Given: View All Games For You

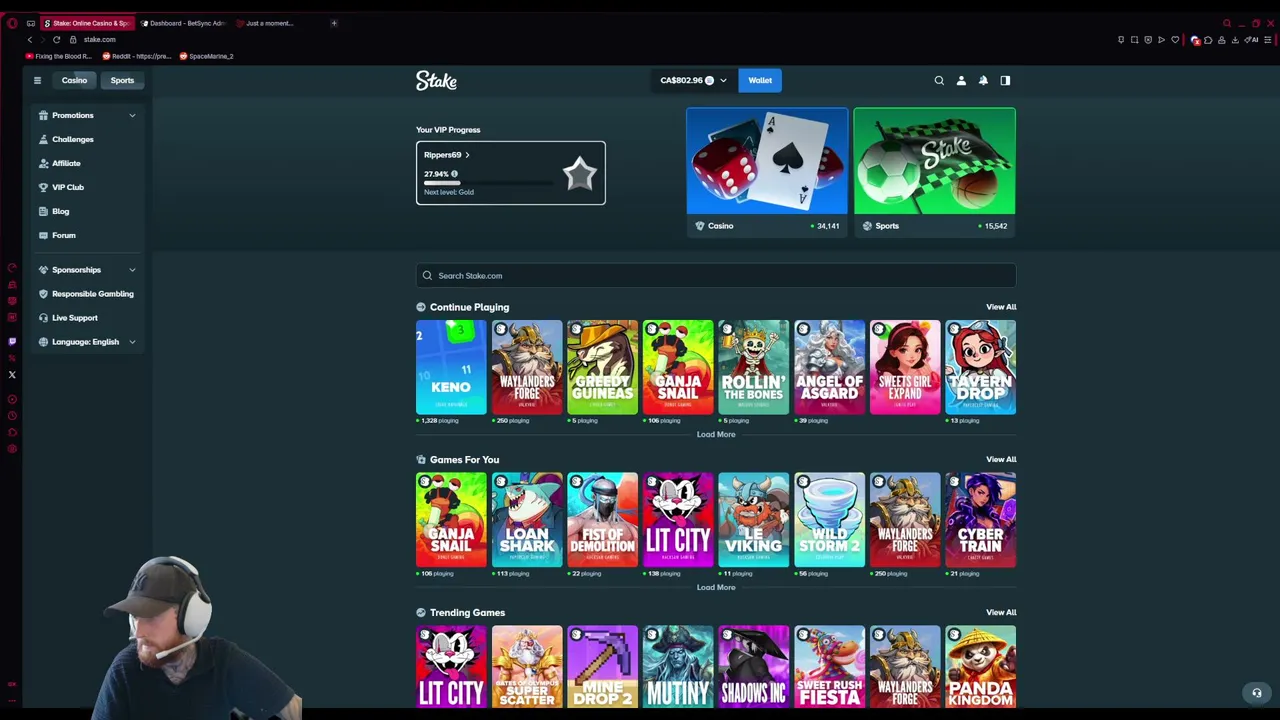Looking at the screenshot, I should tap(1001, 460).
